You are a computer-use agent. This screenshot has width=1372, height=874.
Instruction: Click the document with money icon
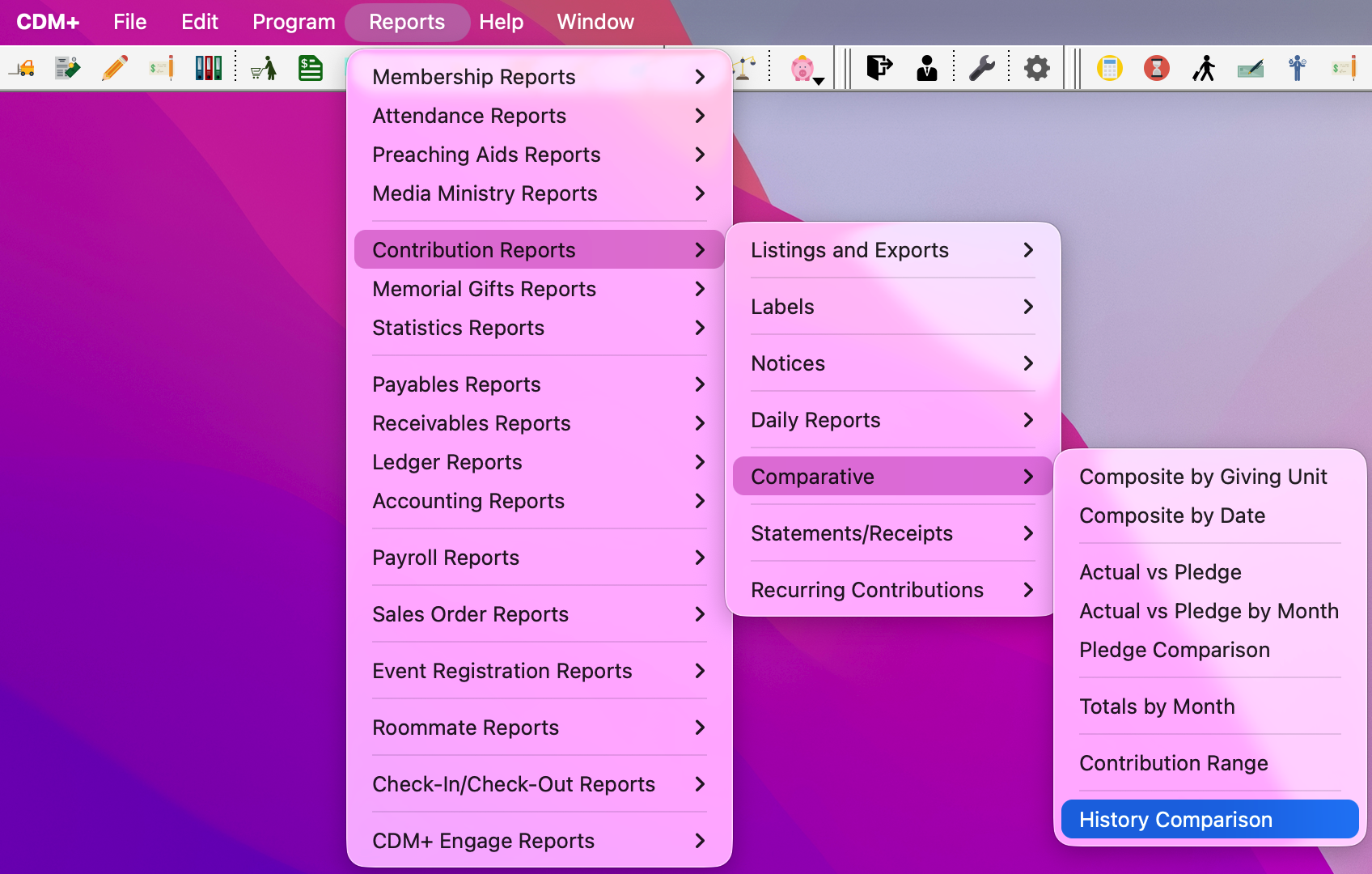pyautogui.click(x=68, y=68)
